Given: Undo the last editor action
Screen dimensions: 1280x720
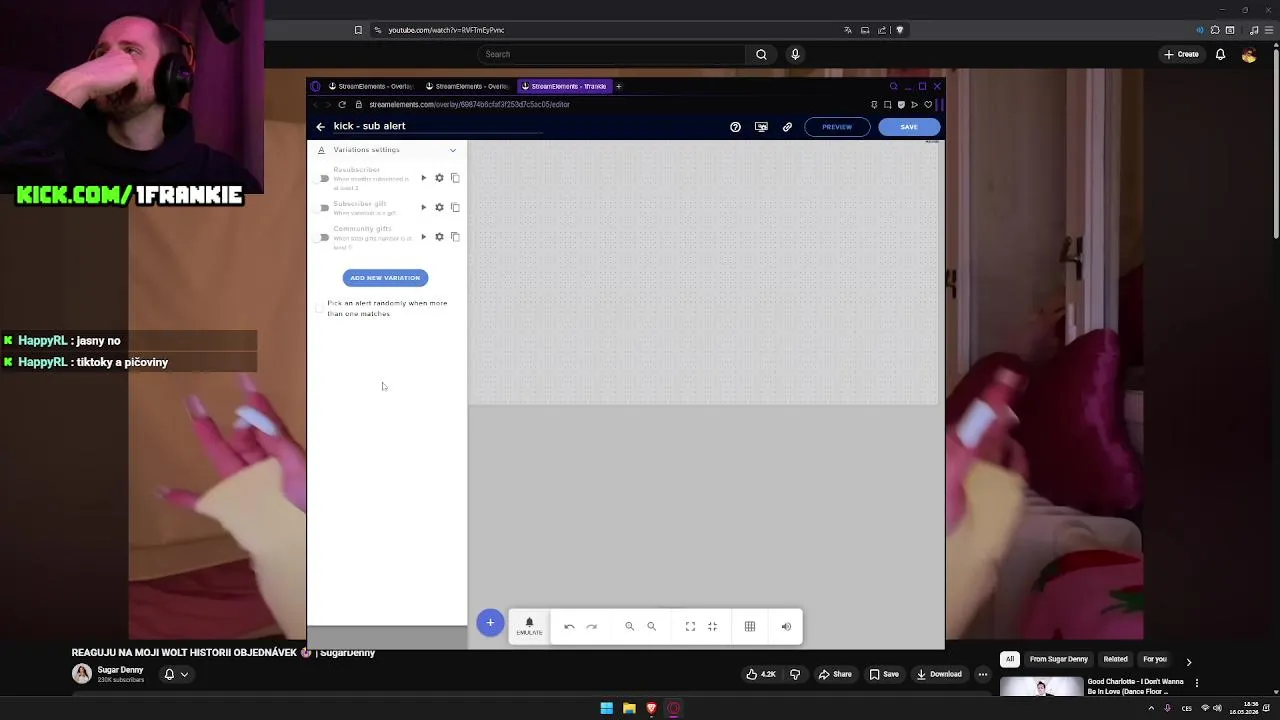Looking at the screenshot, I should click(x=569, y=627).
